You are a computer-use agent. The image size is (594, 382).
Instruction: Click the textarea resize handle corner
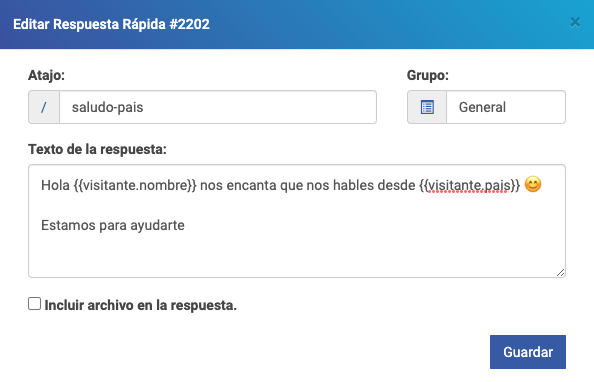point(561,272)
